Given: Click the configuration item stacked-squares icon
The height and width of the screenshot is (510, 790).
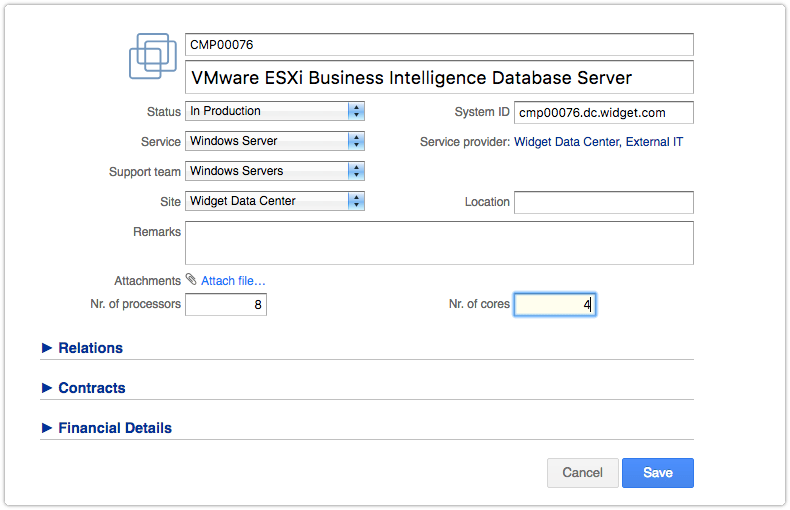Looking at the screenshot, I should (x=153, y=56).
